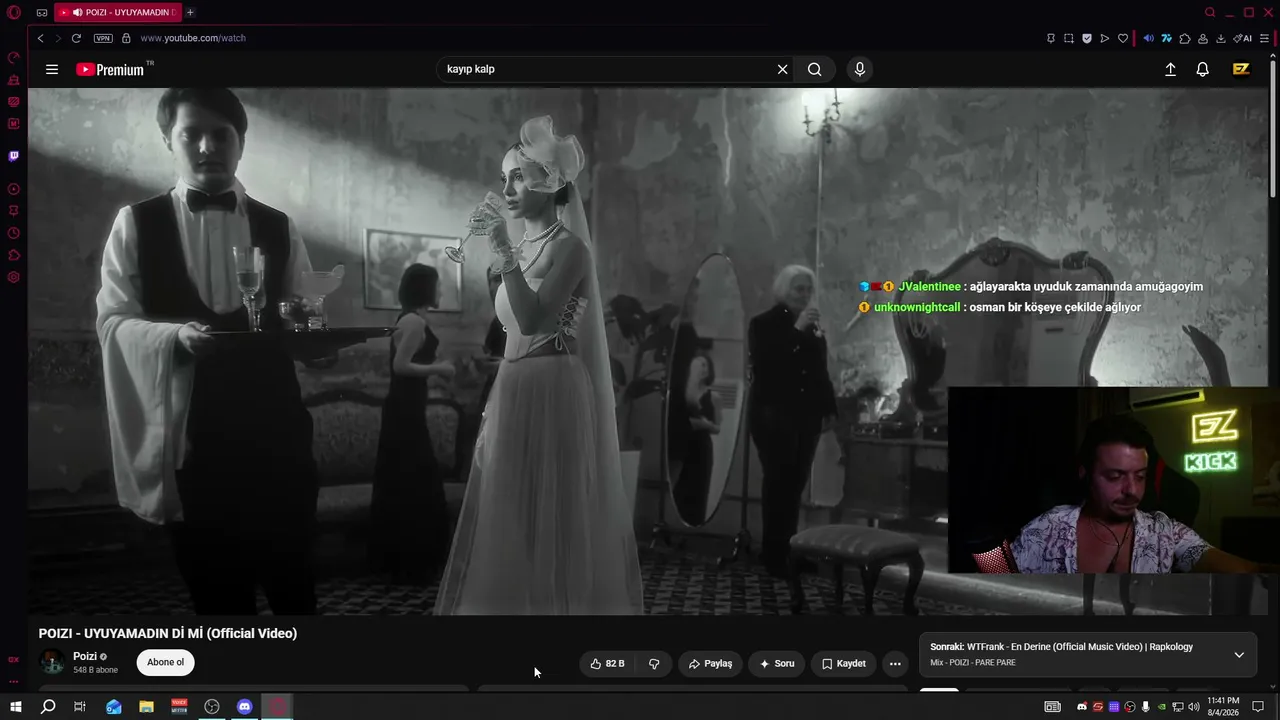
Task: Go to YouTube Premium home logo
Action: click(x=110, y=69)
